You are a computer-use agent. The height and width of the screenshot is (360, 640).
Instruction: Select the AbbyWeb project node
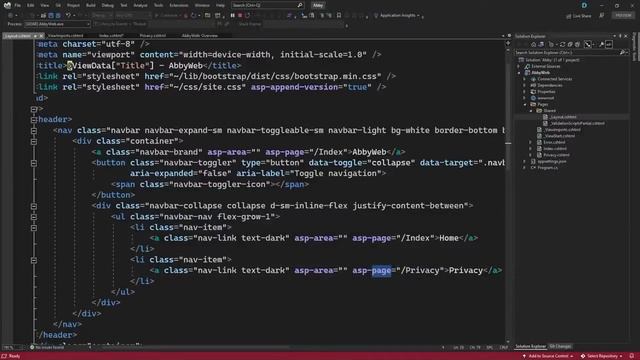pyautogui.click(x=540, y=73)
